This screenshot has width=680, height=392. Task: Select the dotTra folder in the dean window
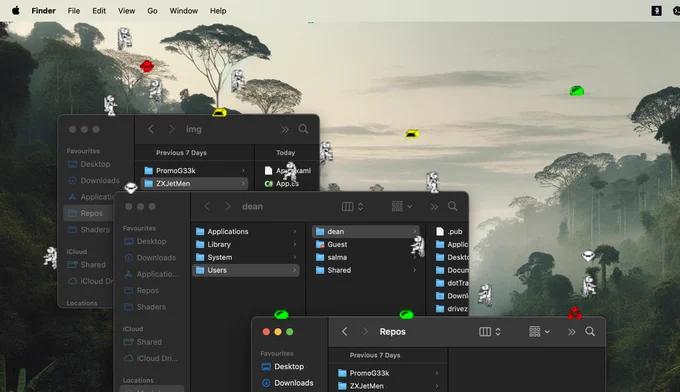(x=452, y=283)
